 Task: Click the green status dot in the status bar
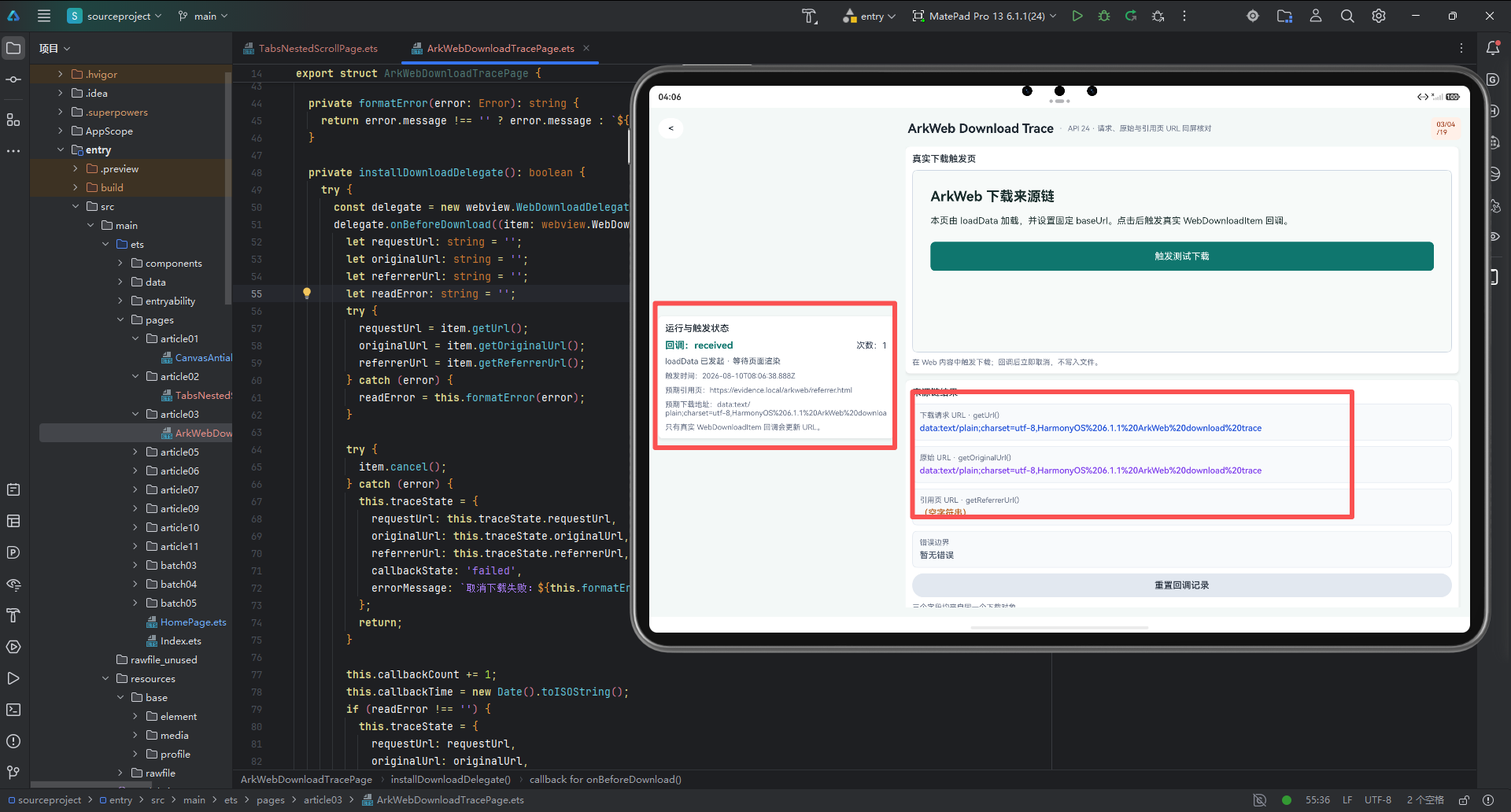(1287, 800)
